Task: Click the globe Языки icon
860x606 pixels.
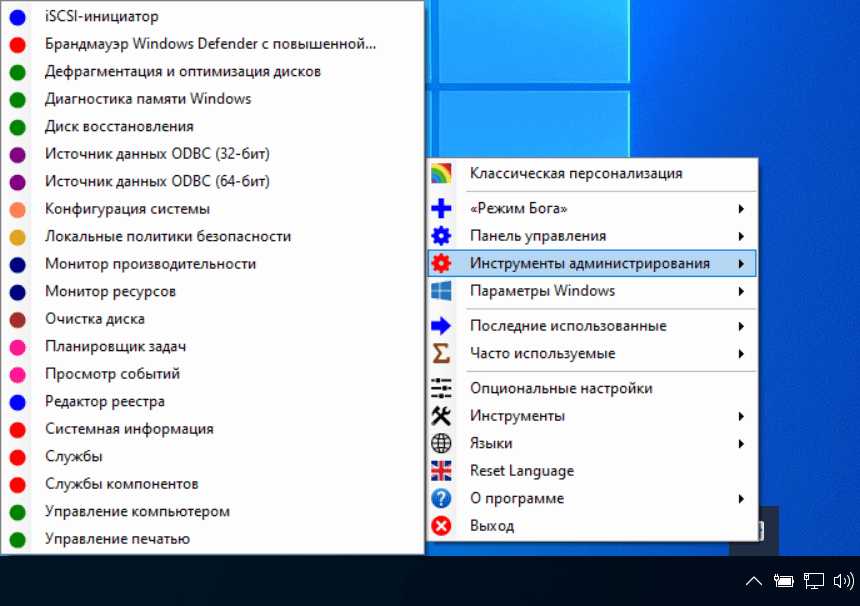Action: pos(441,443)
